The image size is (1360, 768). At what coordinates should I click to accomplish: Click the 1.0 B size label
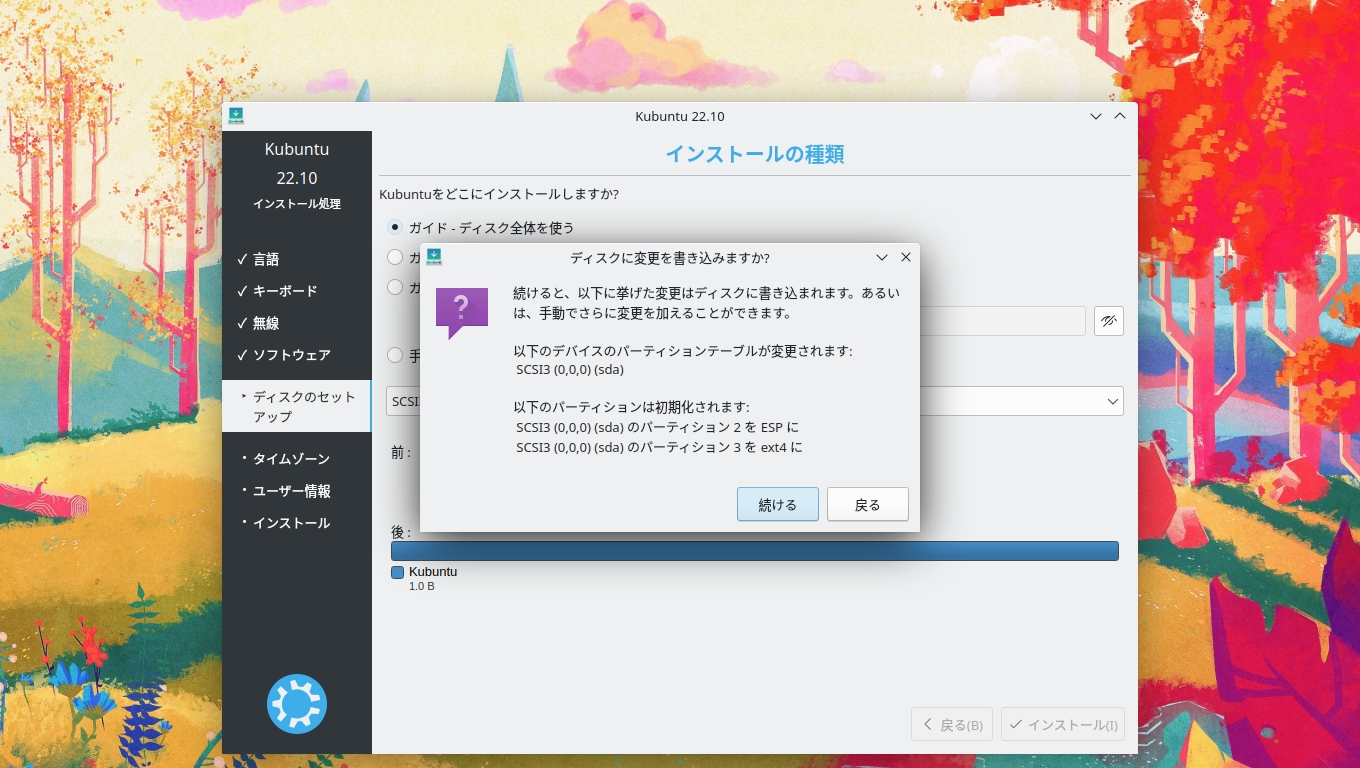tap(421, 586)
